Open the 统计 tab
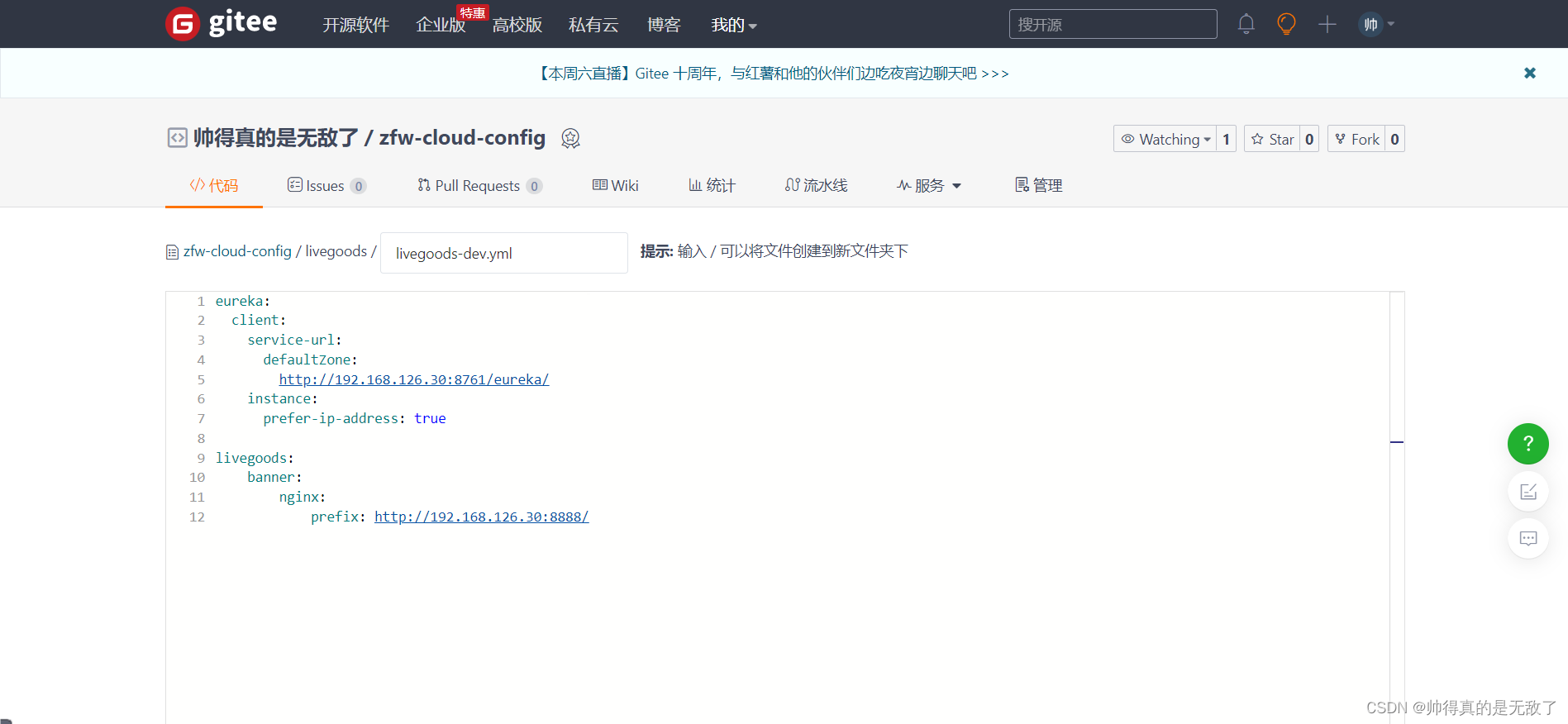The height and width of the screenshot is (724, 1568). click(712, 185)
